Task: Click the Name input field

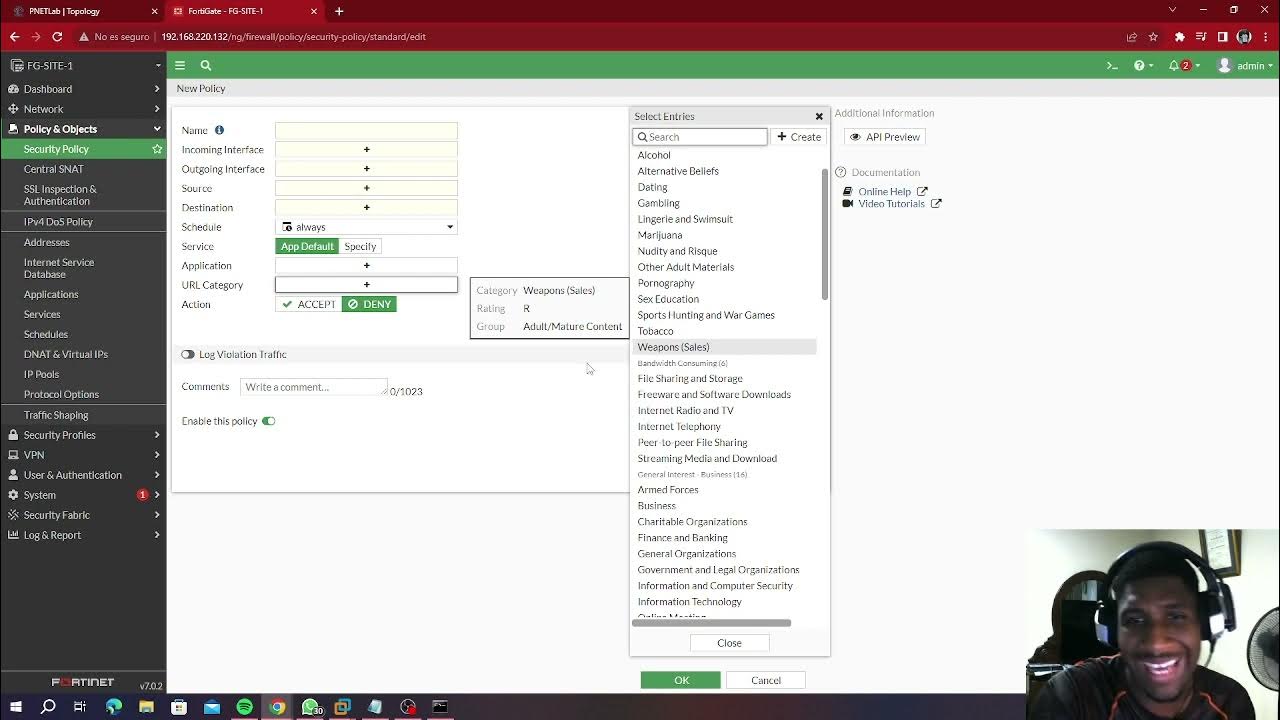Action: (x=366, y=130)
